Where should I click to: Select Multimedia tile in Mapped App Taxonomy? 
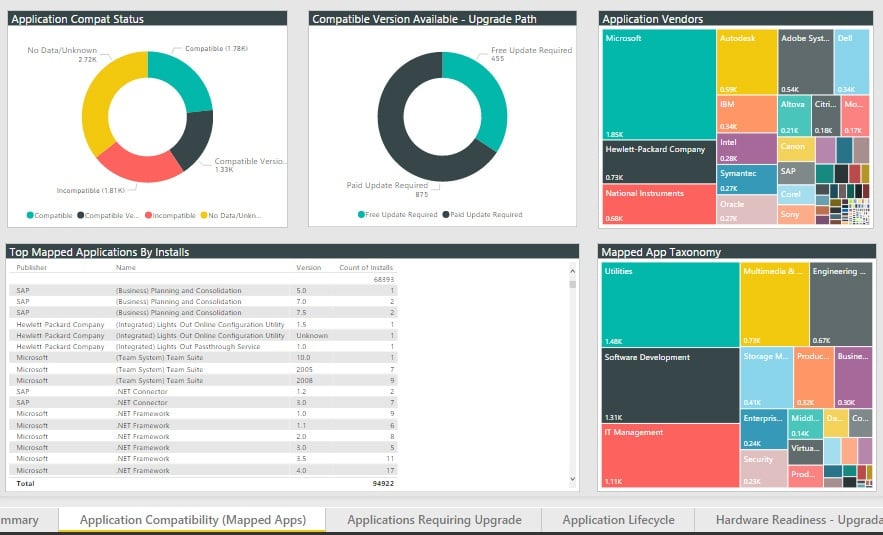tap(774, 304)
